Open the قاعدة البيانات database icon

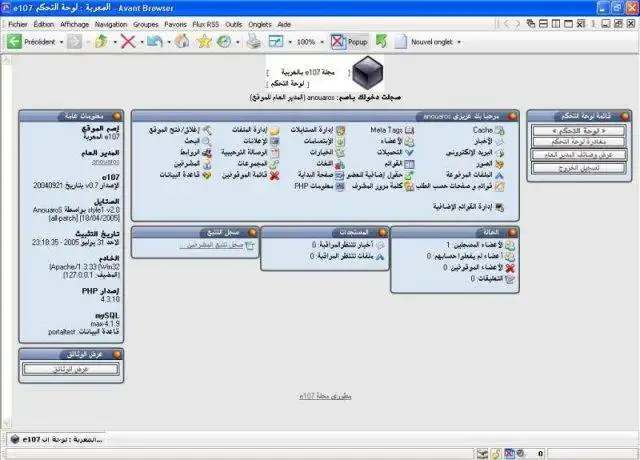207,176
